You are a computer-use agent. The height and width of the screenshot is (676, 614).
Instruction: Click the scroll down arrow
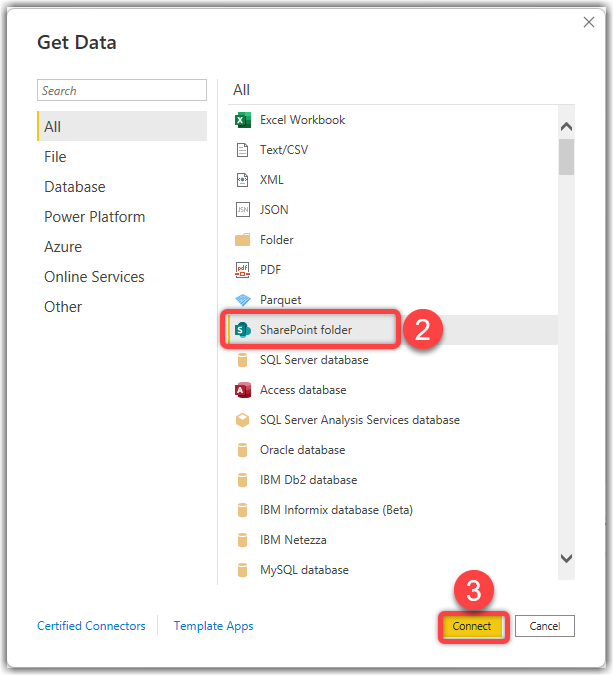(x=567, y=558)
